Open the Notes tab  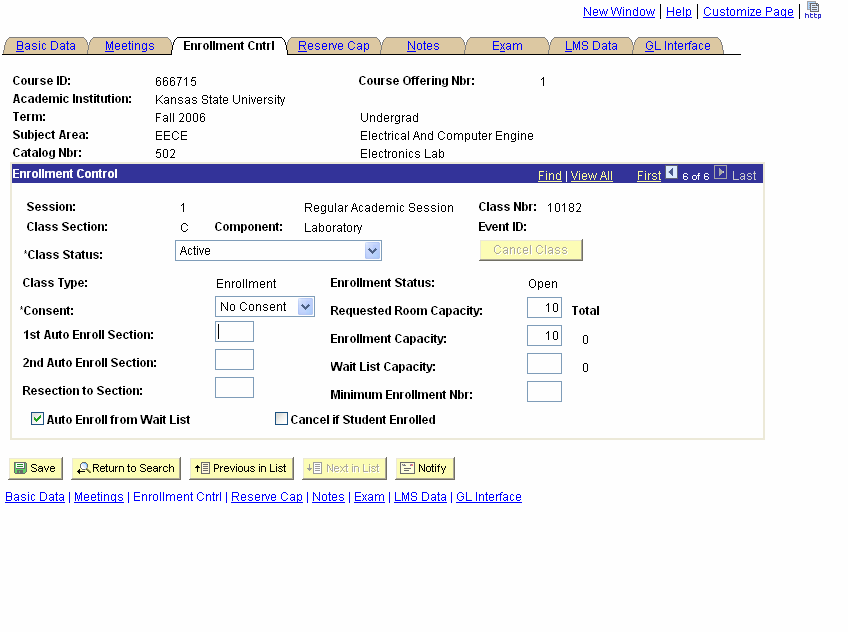[x=423, y=46]
